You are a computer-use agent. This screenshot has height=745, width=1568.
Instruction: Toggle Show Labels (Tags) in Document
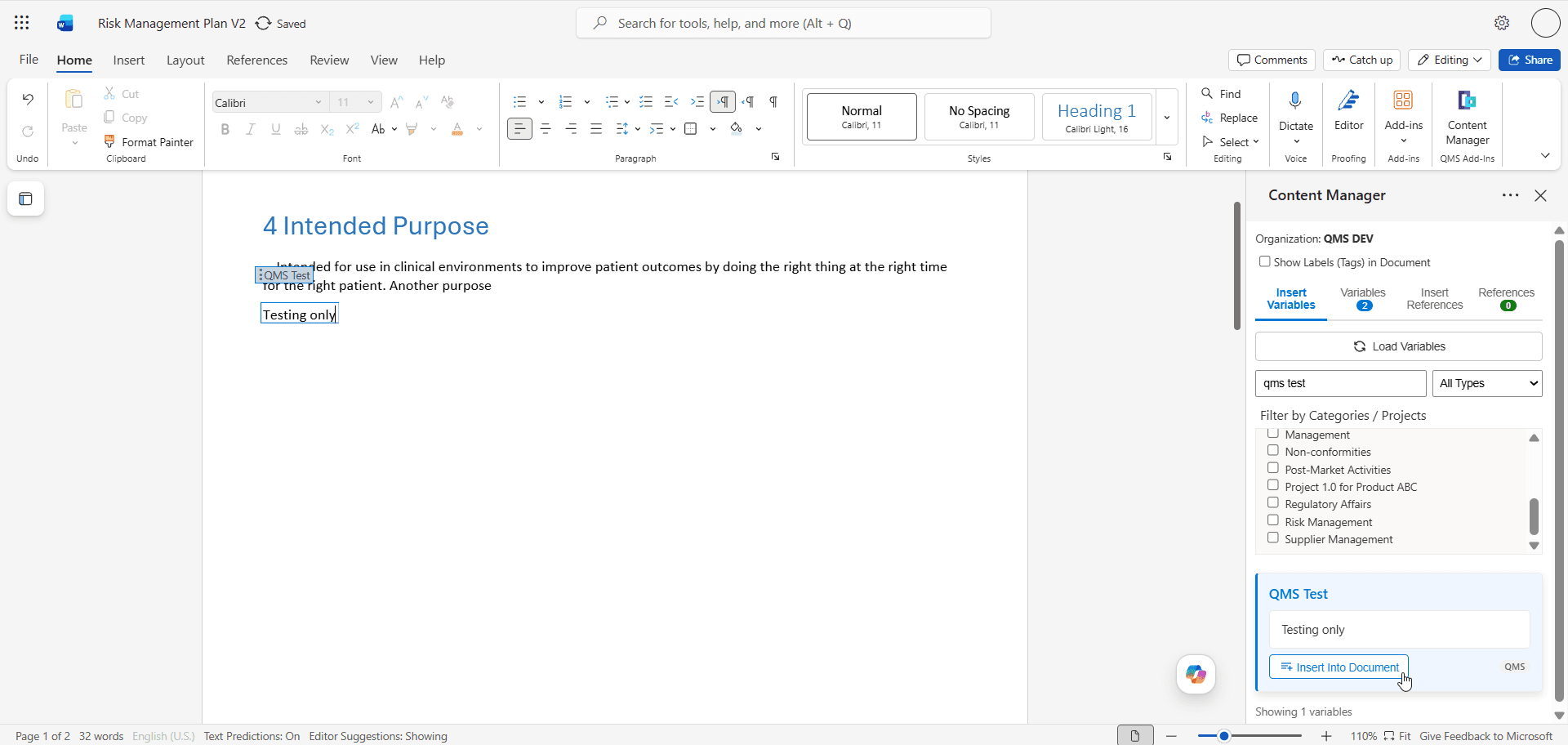1264,261
